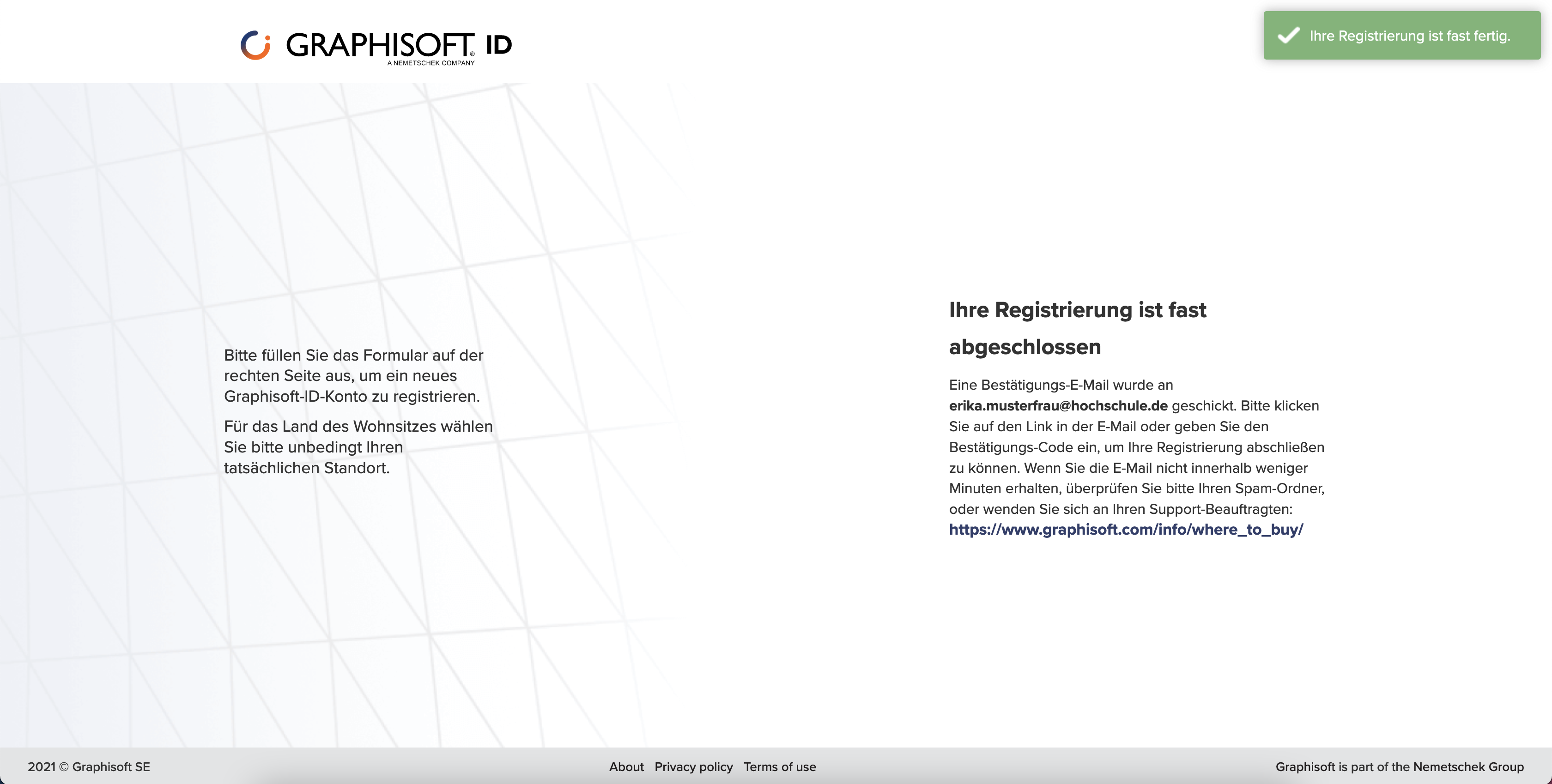Click paragraph 'Bitte füllen Sie das Formular'
Screen dimensions: 1552x784
(x=354, y=376)
